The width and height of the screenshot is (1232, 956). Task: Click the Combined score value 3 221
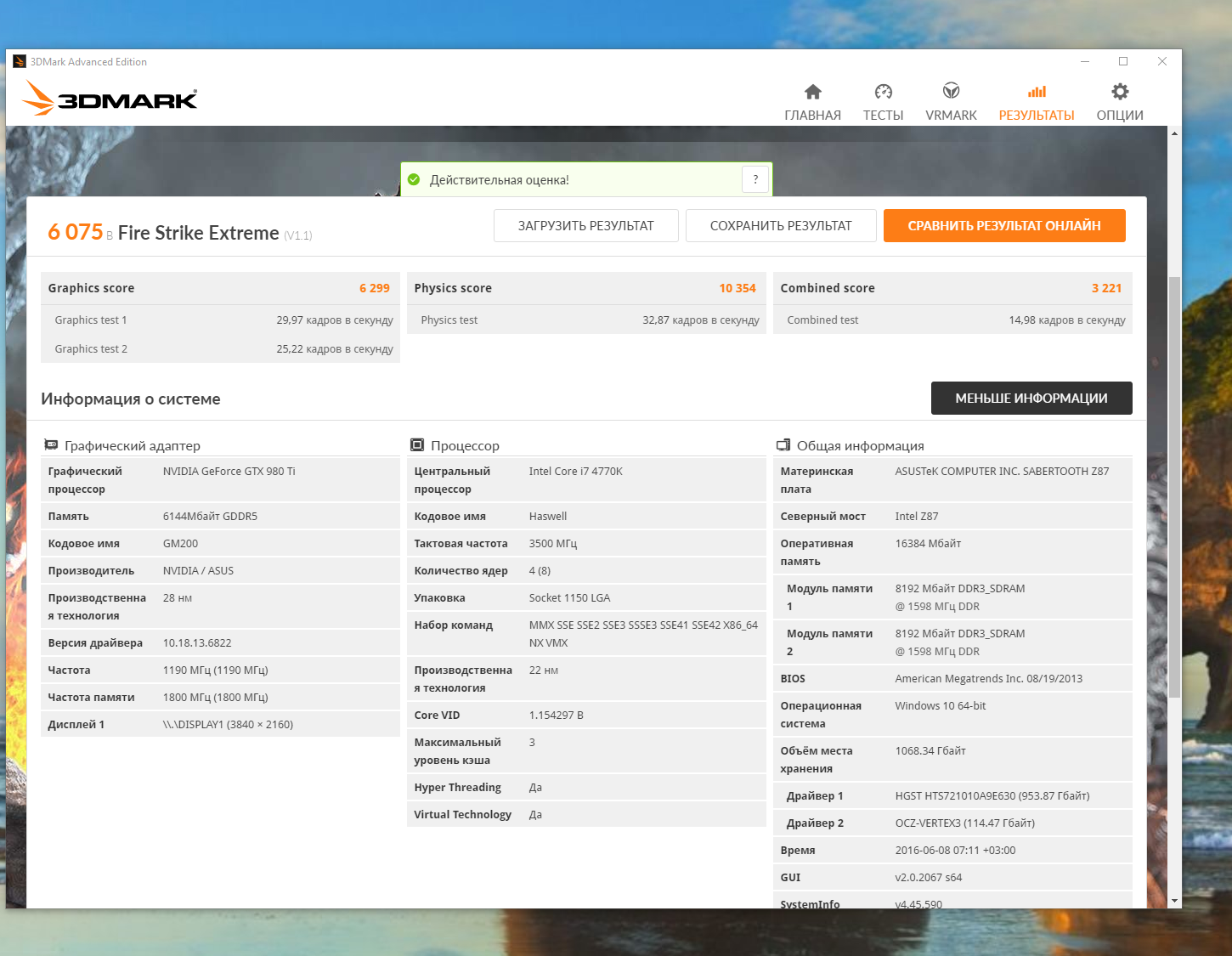[1107, 288]
